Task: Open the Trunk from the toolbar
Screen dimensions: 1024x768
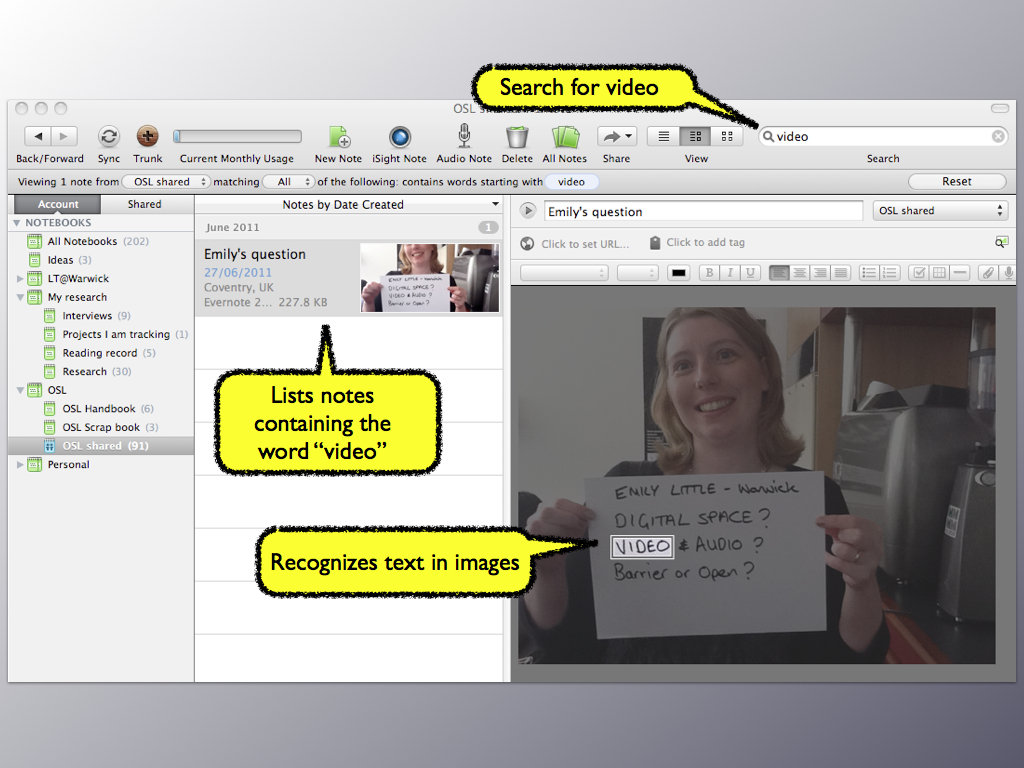Action: pyautogui.click(x=147, y=137)
